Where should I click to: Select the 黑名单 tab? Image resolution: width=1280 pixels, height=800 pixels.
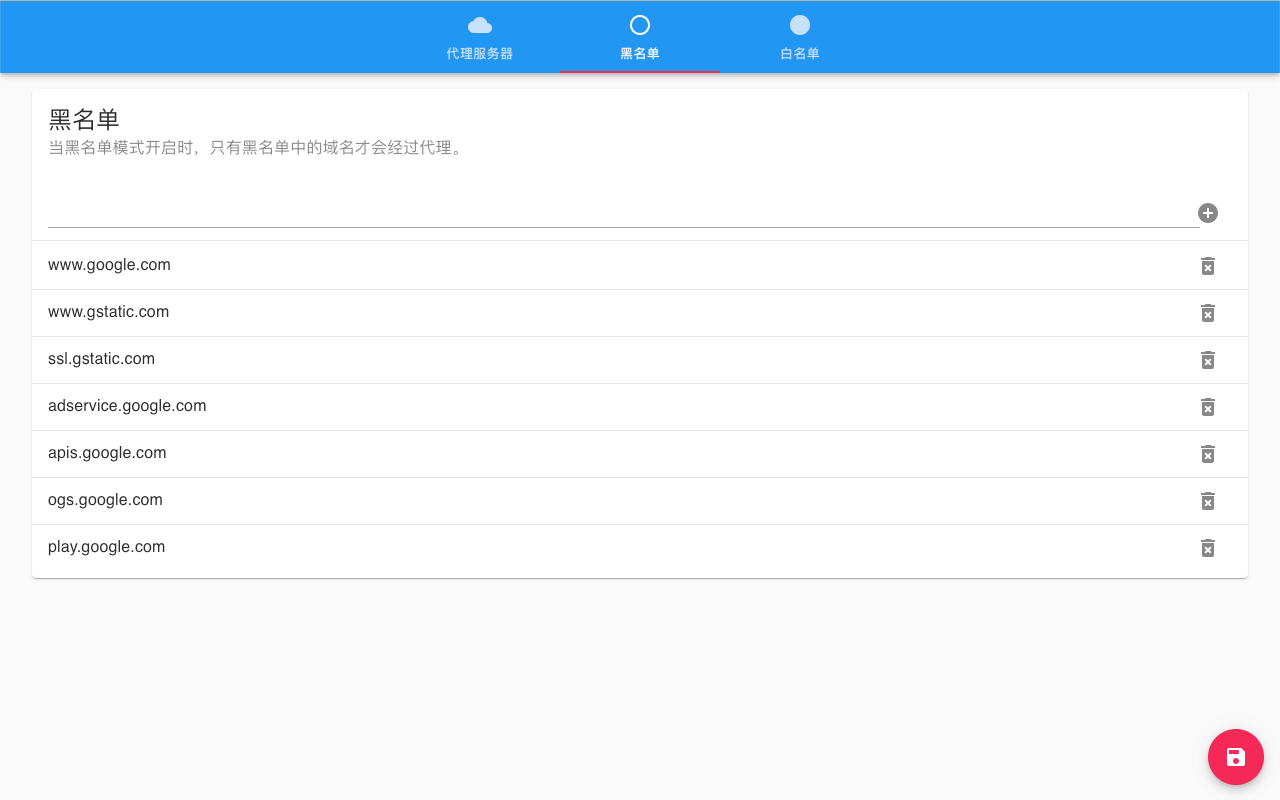click(x=639, y=52)
